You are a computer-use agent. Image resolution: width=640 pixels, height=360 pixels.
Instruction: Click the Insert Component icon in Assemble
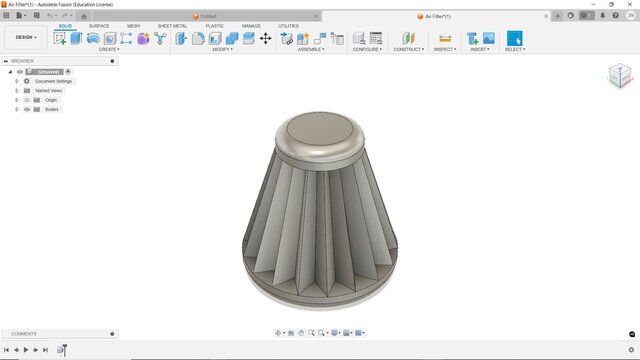(287, 39)
